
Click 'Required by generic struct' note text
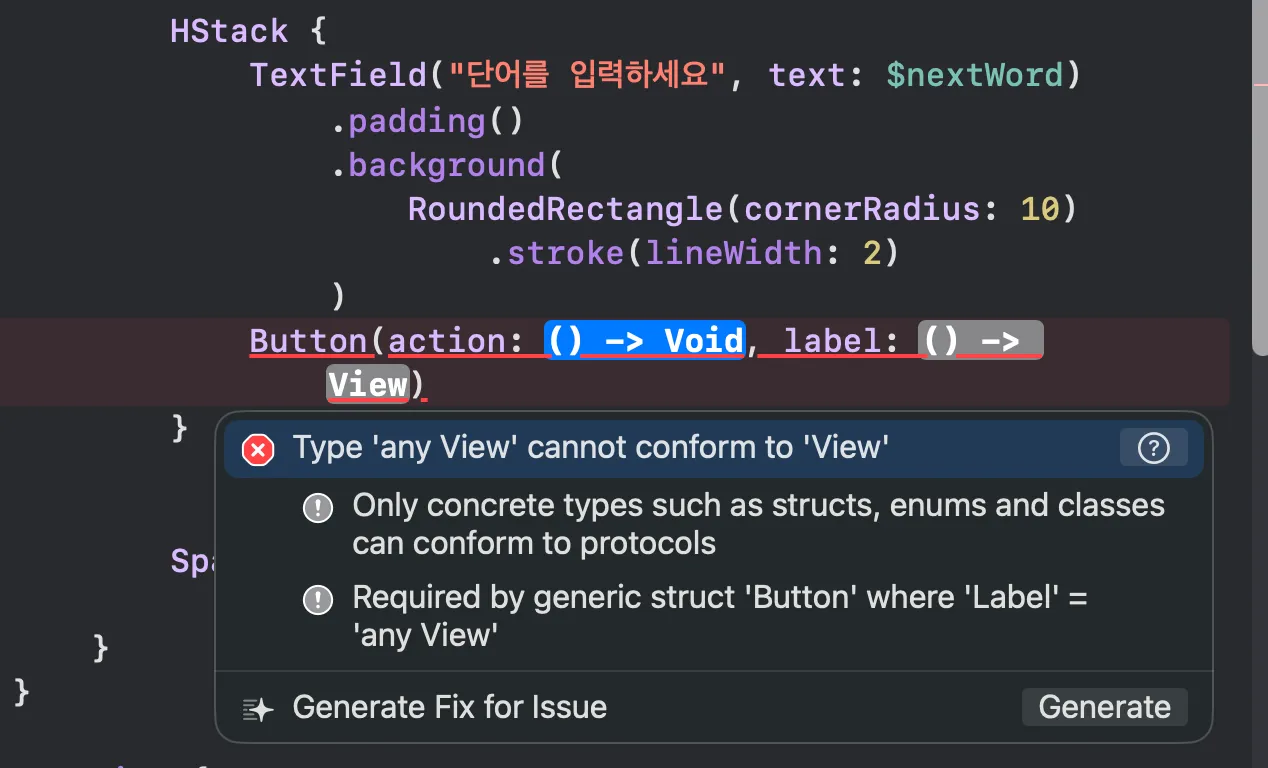(x=719, y=615)
